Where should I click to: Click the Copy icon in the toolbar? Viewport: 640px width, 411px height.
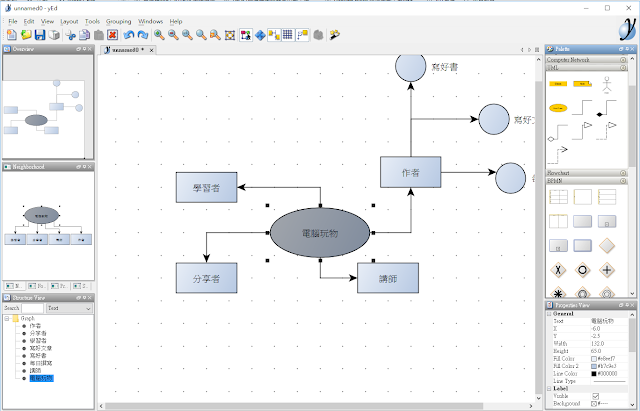(x=84, y=35)
